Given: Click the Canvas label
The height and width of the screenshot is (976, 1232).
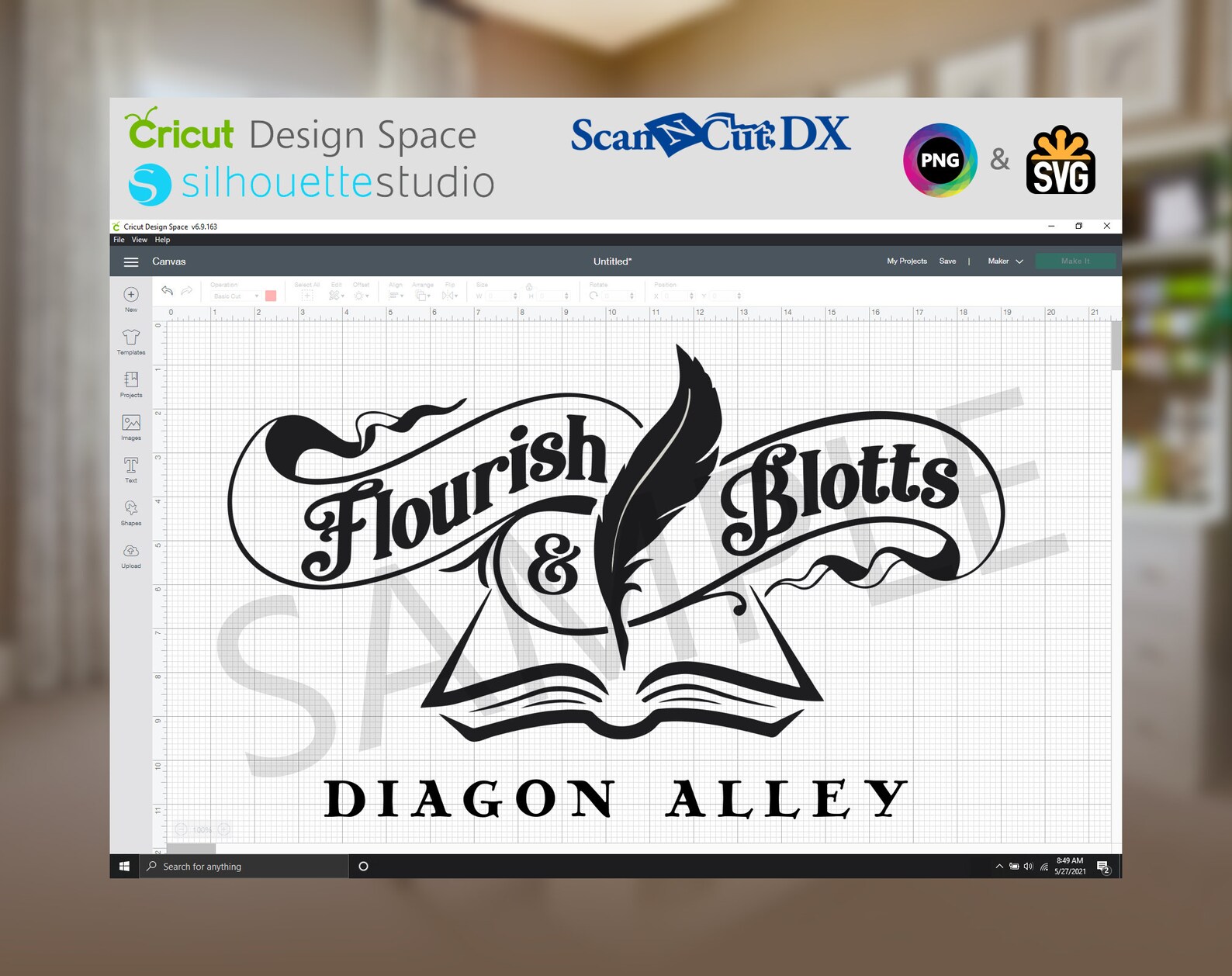Looking at the screenshot, I should pyautogui.click(x=169, y=261).
